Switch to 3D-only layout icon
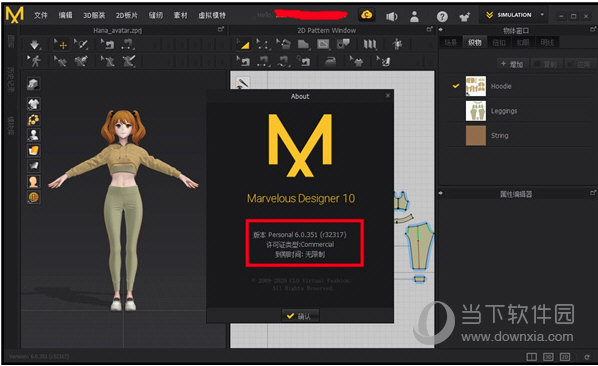 point(548,357)
